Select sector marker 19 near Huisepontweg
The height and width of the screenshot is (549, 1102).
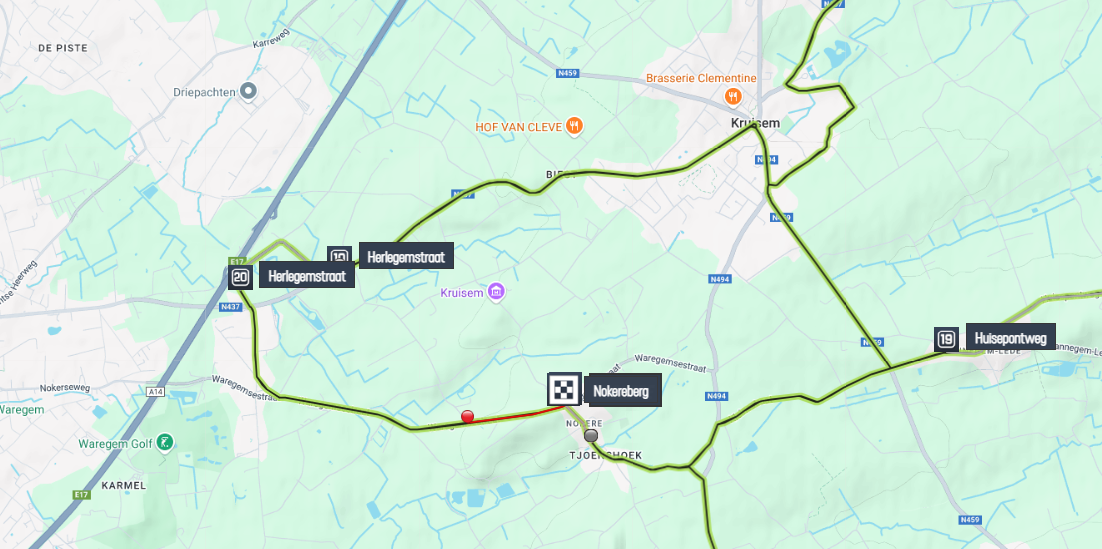click(x=946, y=340)
